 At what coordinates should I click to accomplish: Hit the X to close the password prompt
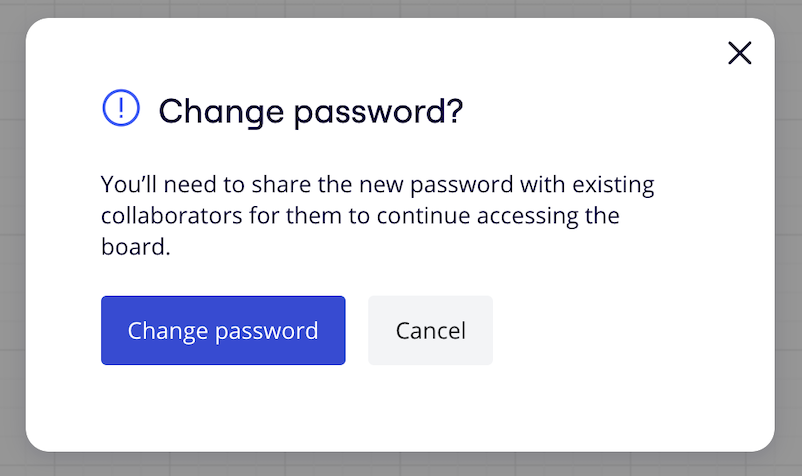point(739,53)
